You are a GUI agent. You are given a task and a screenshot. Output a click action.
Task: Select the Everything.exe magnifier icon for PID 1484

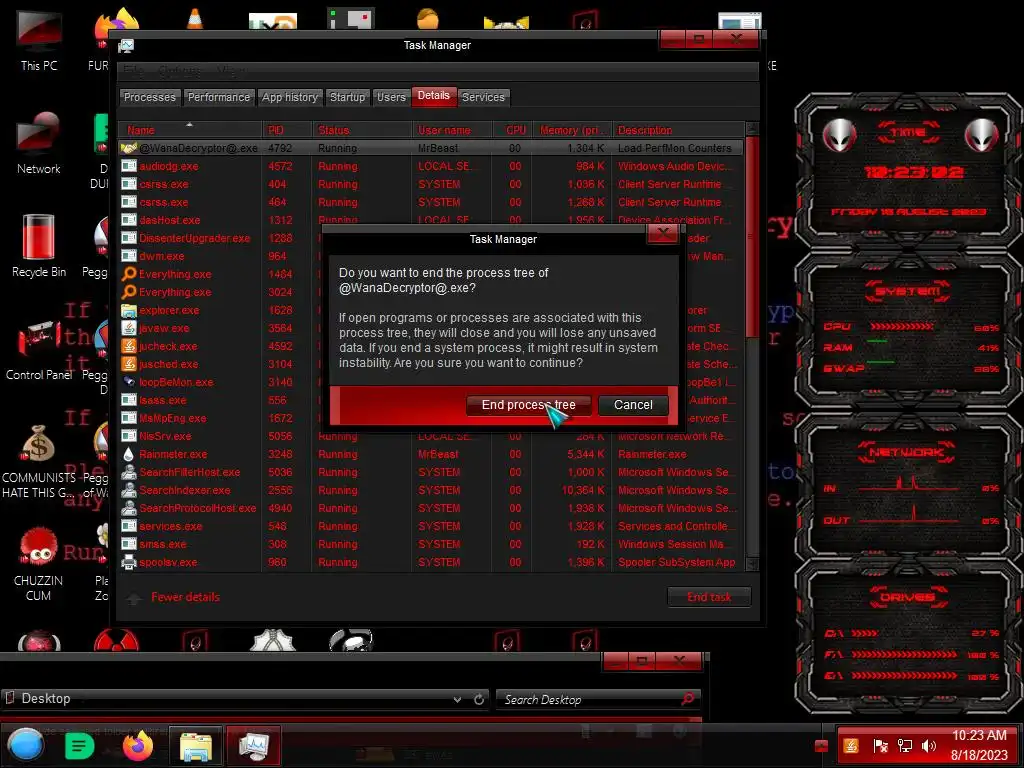pos(129,274)
